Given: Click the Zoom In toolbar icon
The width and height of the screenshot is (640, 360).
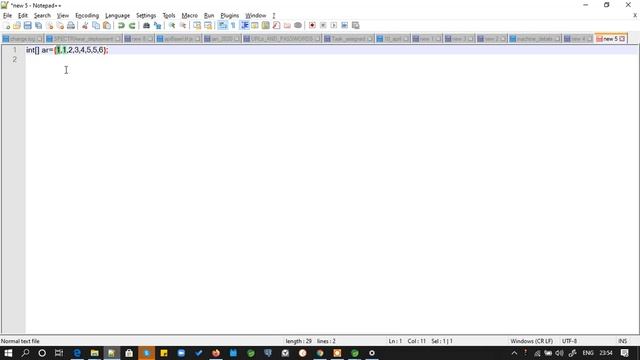Looking at the screenshot, I should [x=172, y=26].
